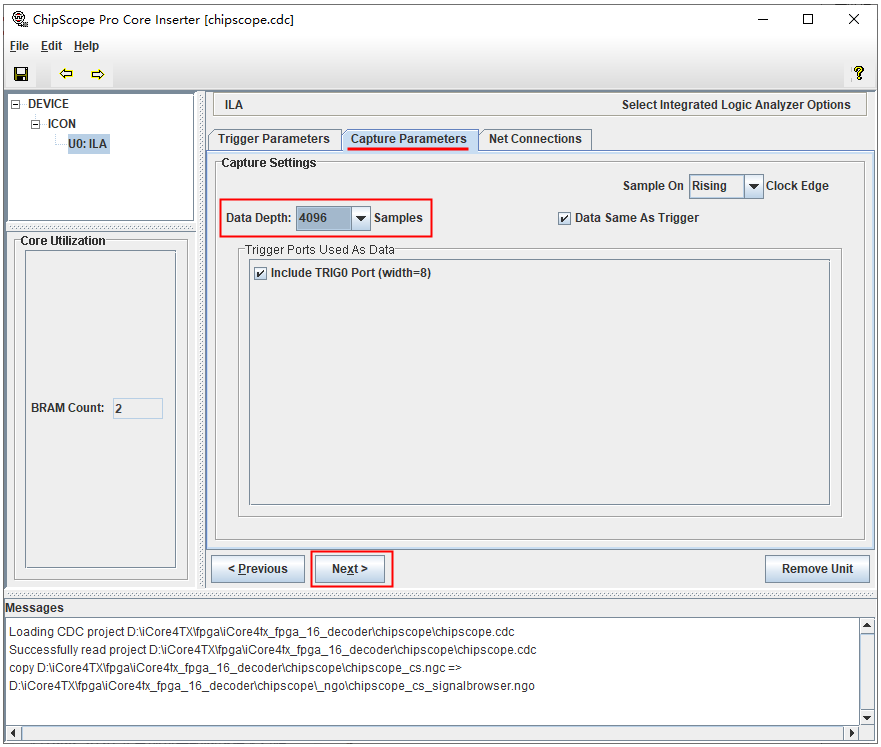Open the File menu
This screenshot has width=881, height=747.
coord(19,46)
